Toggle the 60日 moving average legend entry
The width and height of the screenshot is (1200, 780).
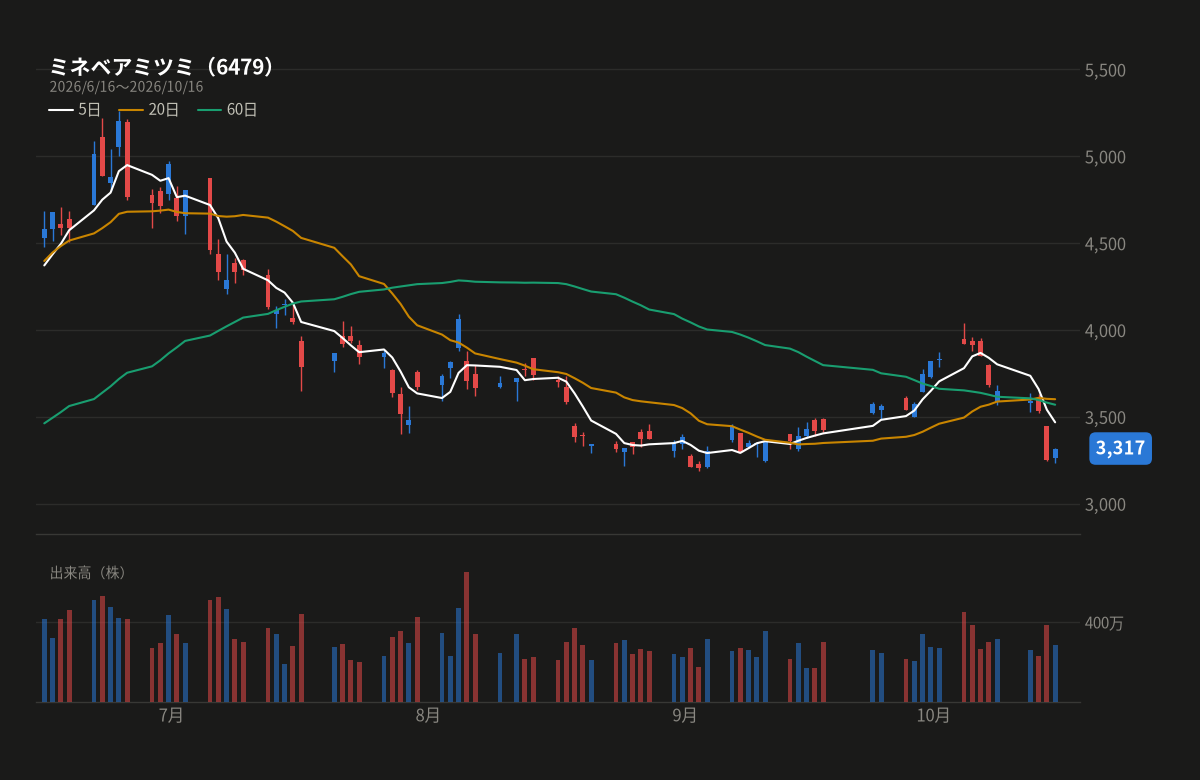(228, 110)
